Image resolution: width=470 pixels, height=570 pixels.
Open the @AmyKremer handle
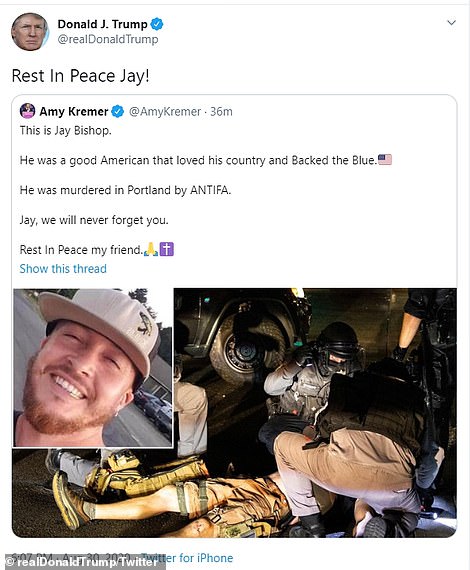(165, 111)
